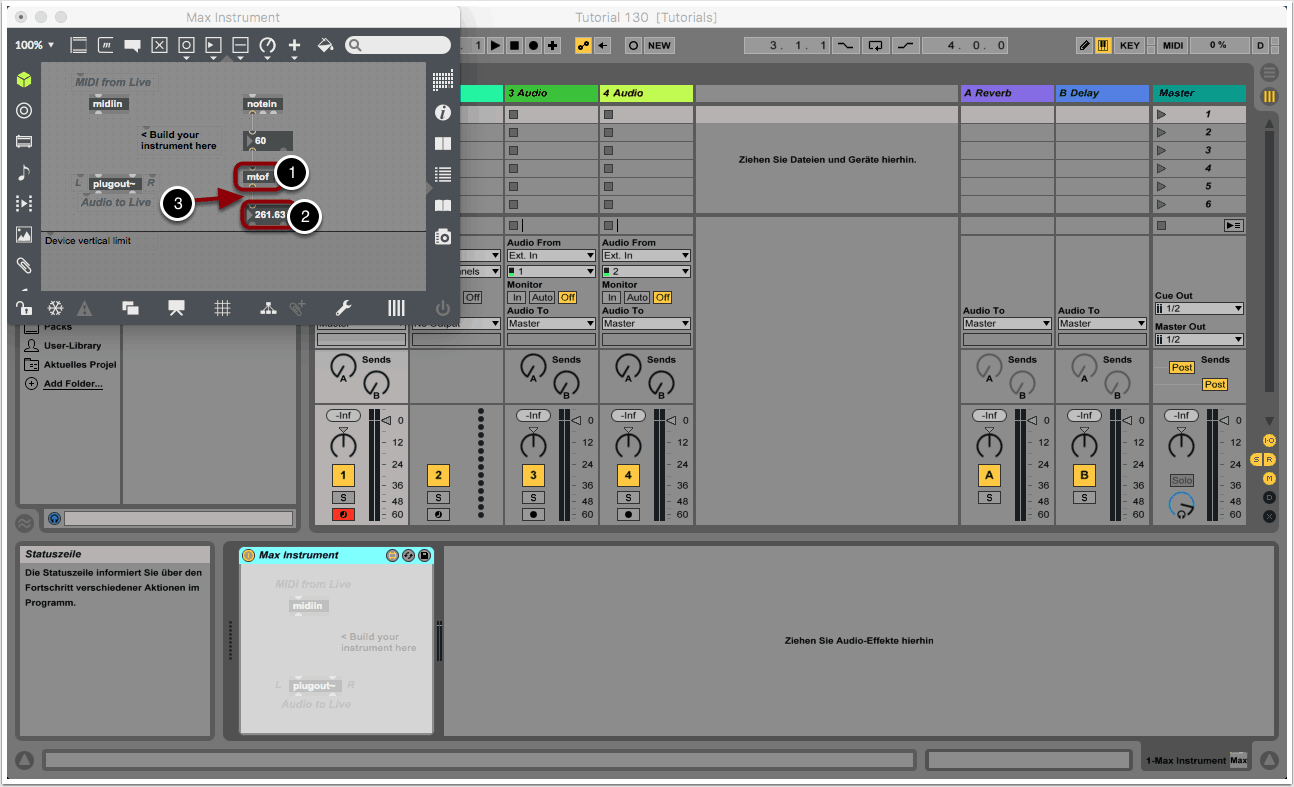Click the Master preview volume knob
1294x787 pixels.
tap(1181, 505)
